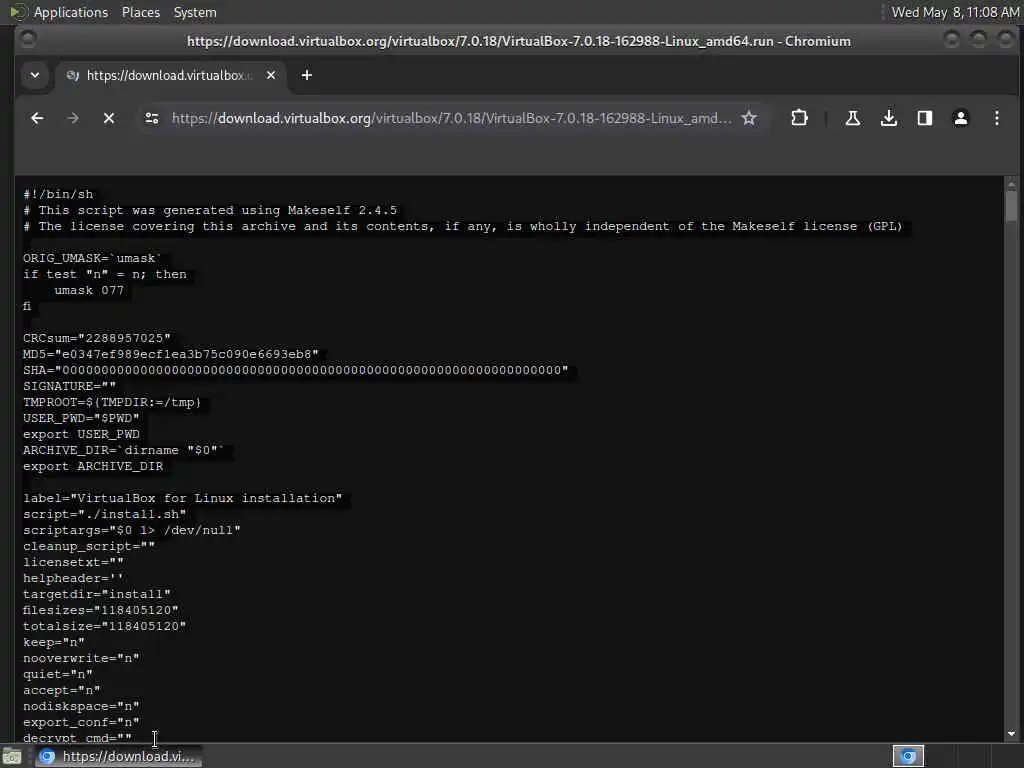Click the 'quiet="n"' line

point(57,674)
